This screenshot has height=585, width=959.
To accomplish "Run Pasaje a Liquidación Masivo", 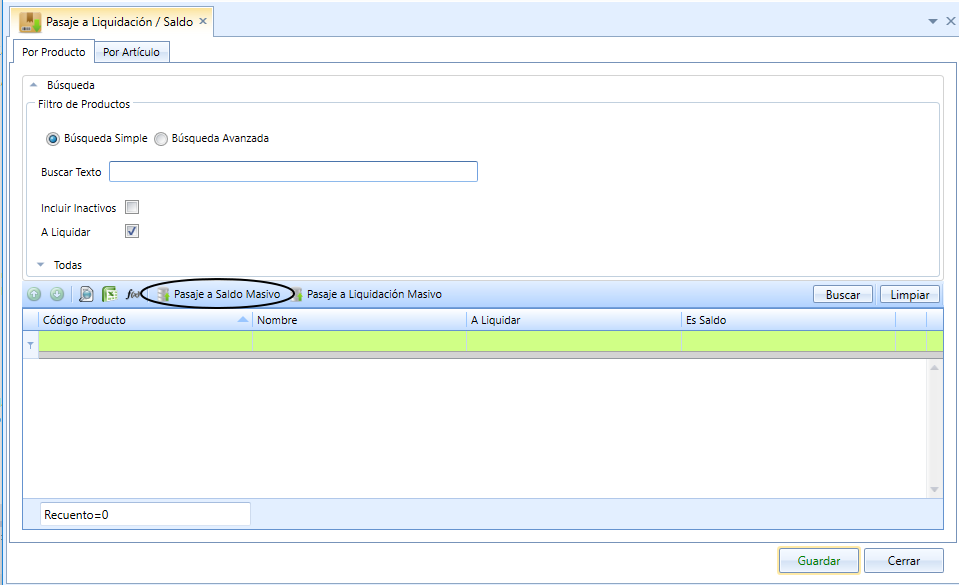I will coord(366,294).
